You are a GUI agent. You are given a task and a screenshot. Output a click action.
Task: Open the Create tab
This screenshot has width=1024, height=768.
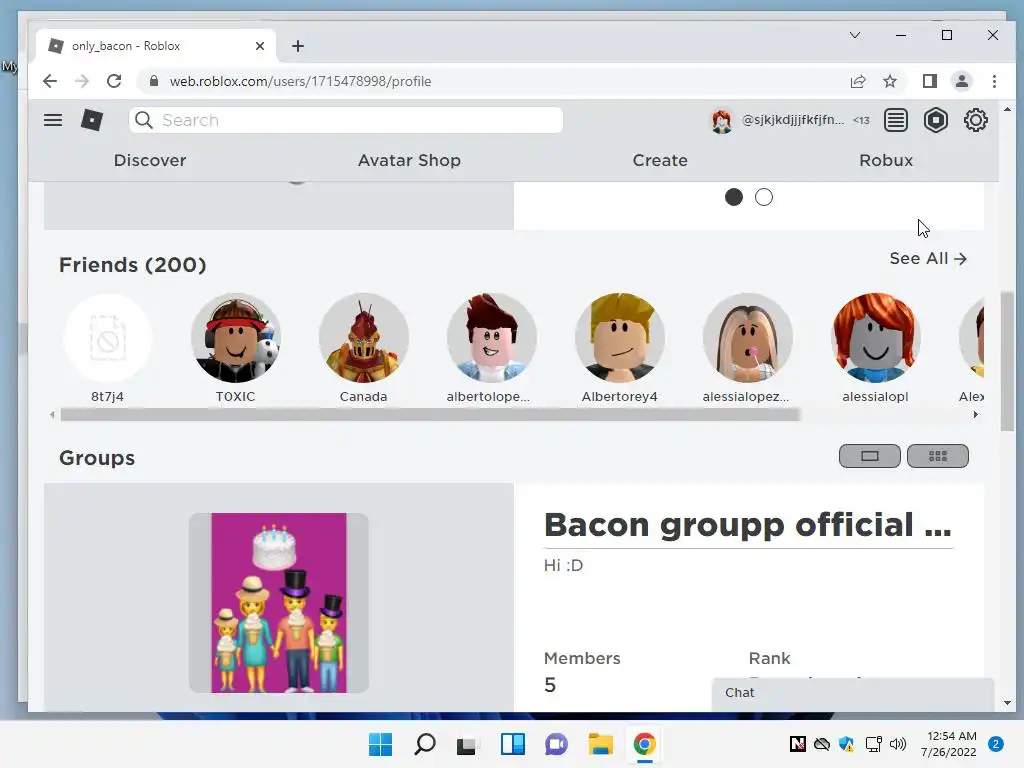[x=660, y=160]
